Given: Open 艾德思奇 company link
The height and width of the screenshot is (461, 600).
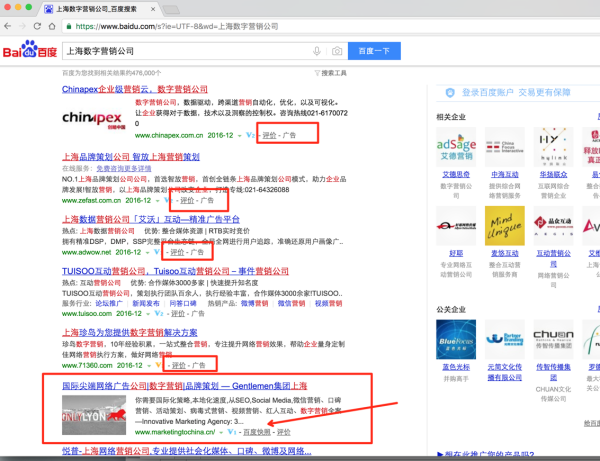Looking at the screenshot, I should [x=456, y=174].
